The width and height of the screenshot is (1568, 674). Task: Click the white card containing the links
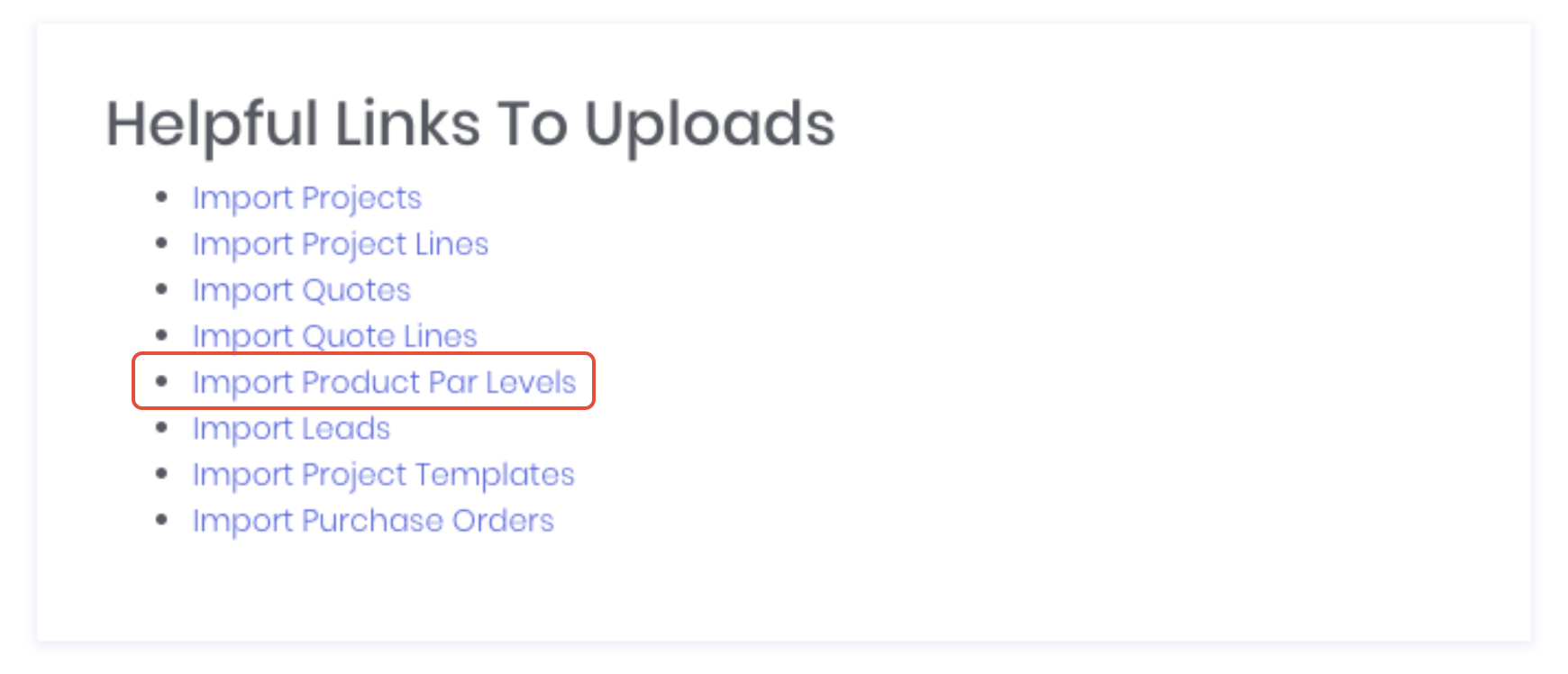coord(1081,360)
